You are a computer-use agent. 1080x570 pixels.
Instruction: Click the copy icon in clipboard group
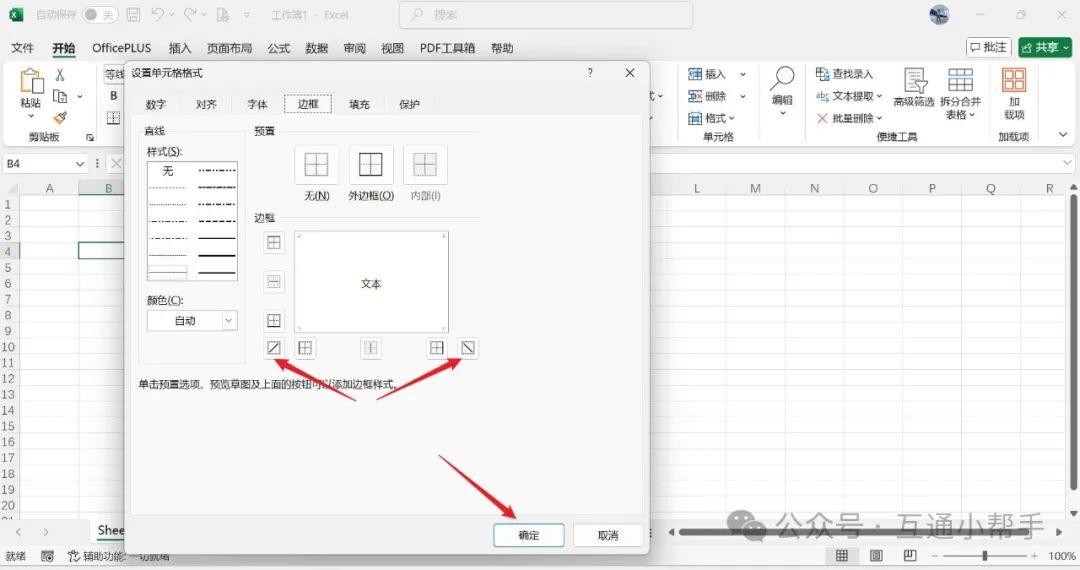point(60,96)
